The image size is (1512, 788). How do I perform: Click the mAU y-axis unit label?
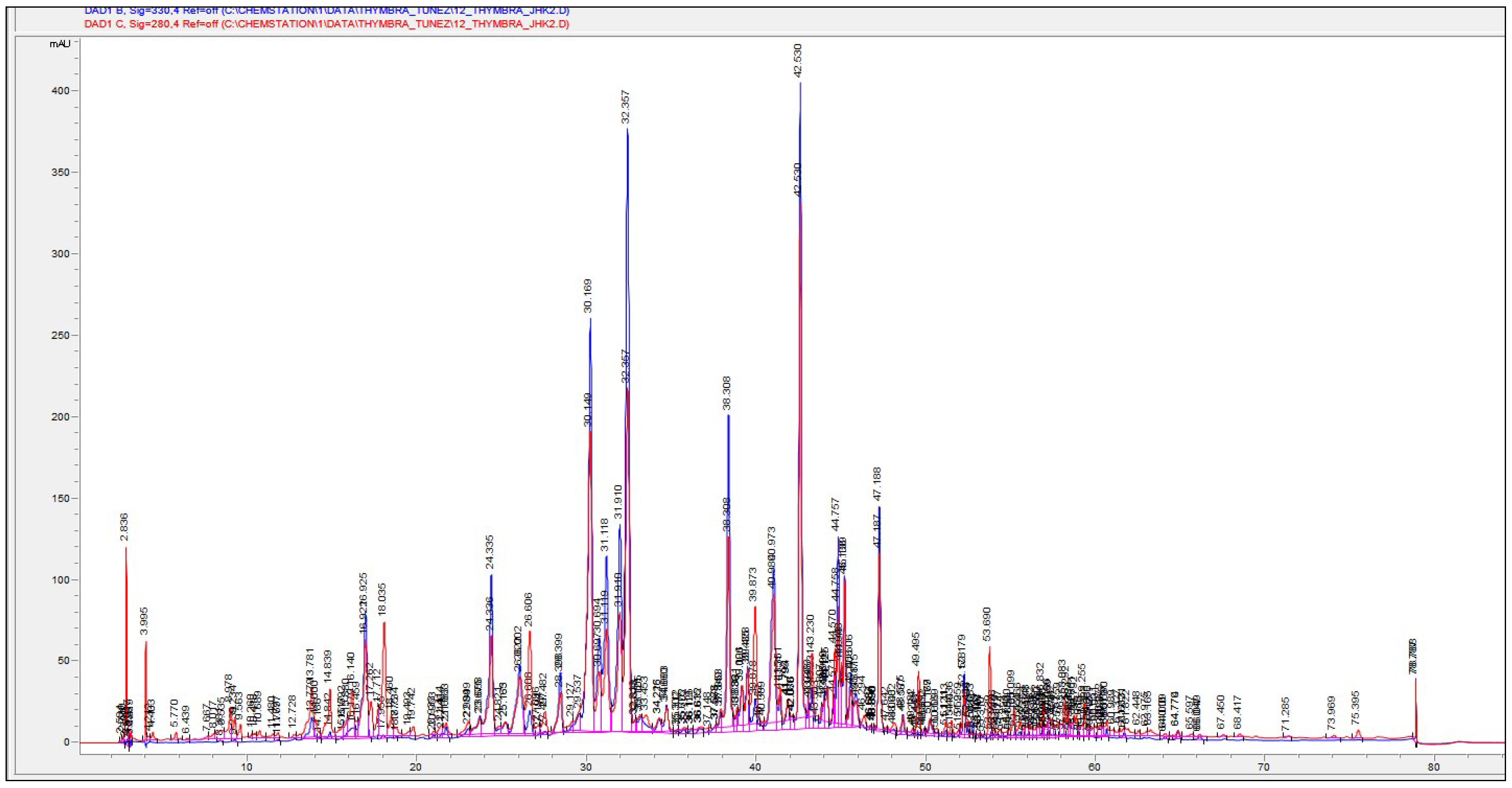pyautogui.click(x=60, y=44)
